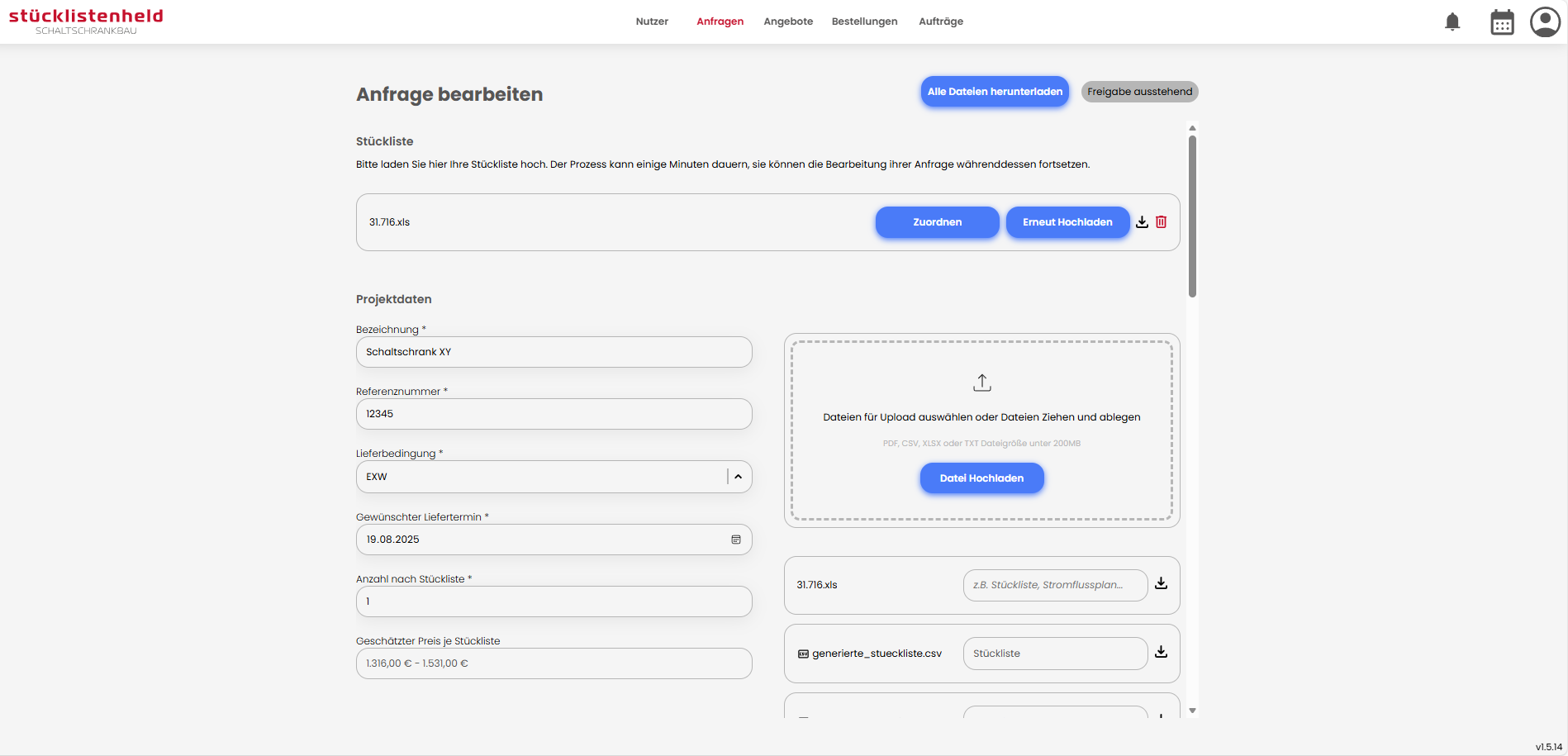Viewport: 1568px width, 756px height.
Task: Switch to the Angebote tab
Action: pos(788,21)
